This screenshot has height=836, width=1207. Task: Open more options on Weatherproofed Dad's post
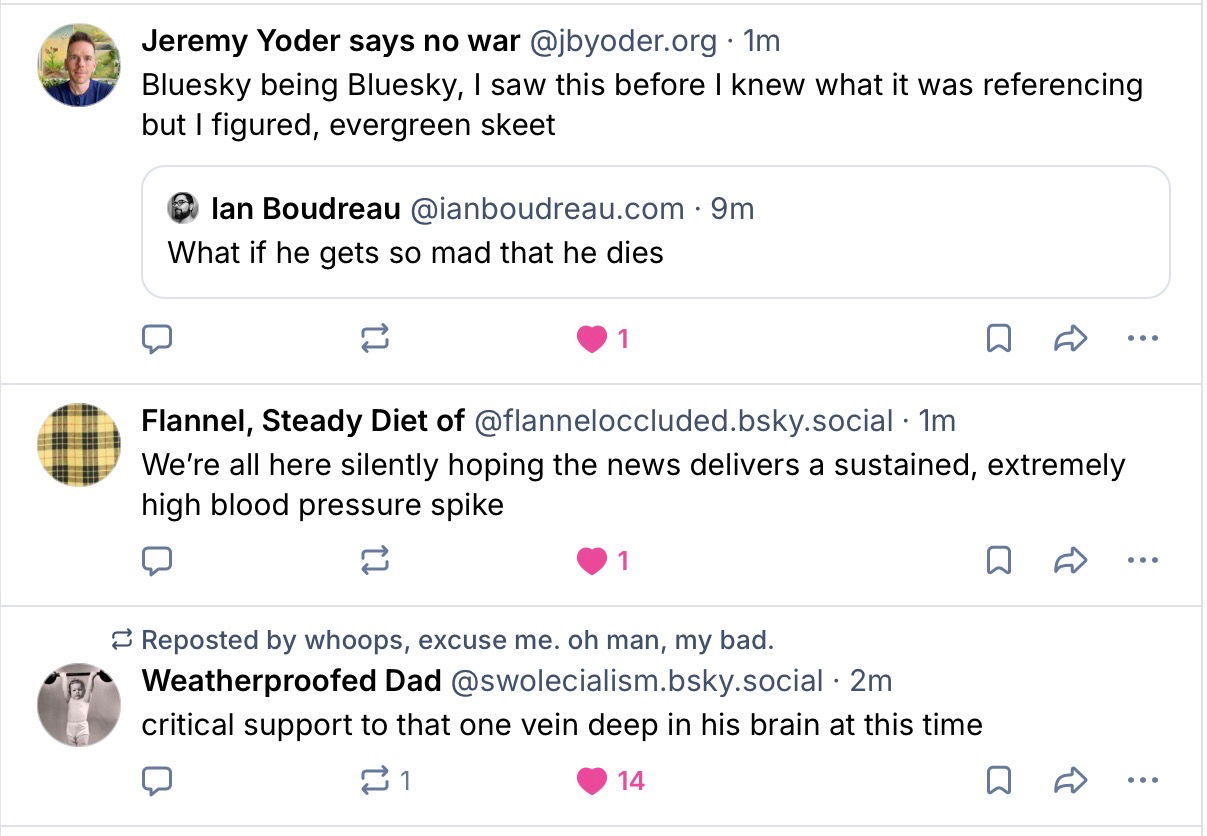1141,780
